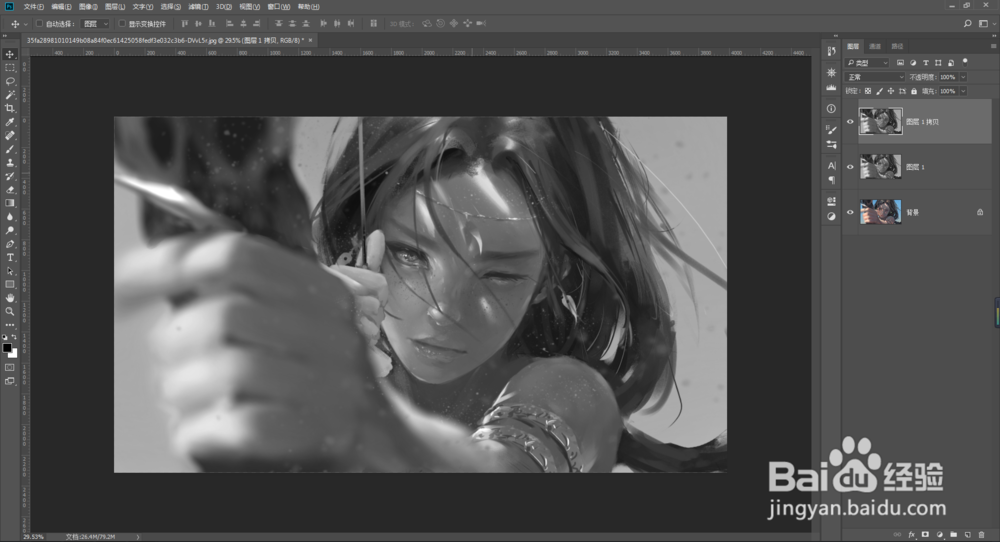Select the Pen tool
The image size is (1000, 542).
pyautogui.click(x=10, y=244)
